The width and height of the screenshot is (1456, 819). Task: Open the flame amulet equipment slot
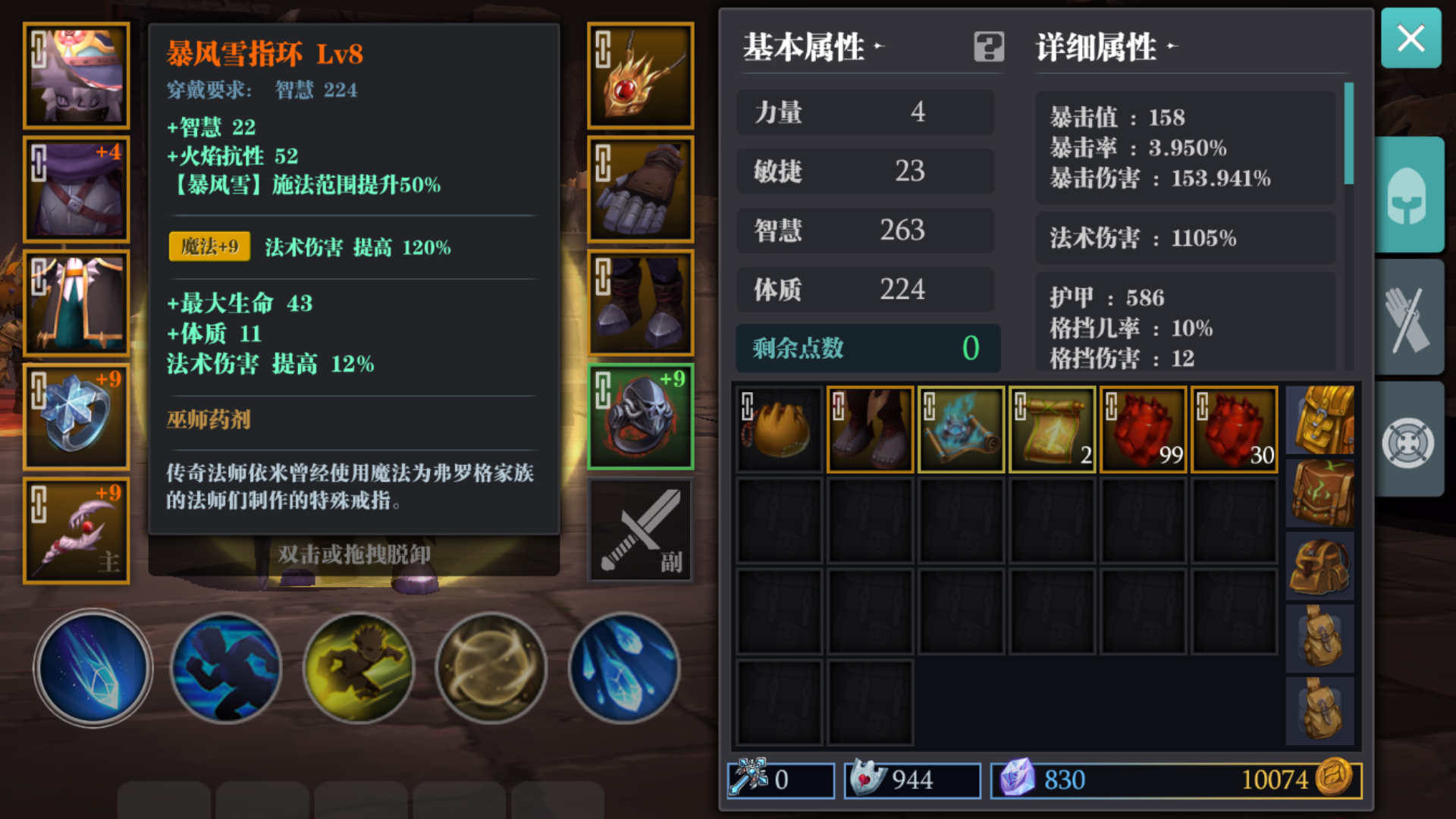pyautogui.click(x=641, y=75)
